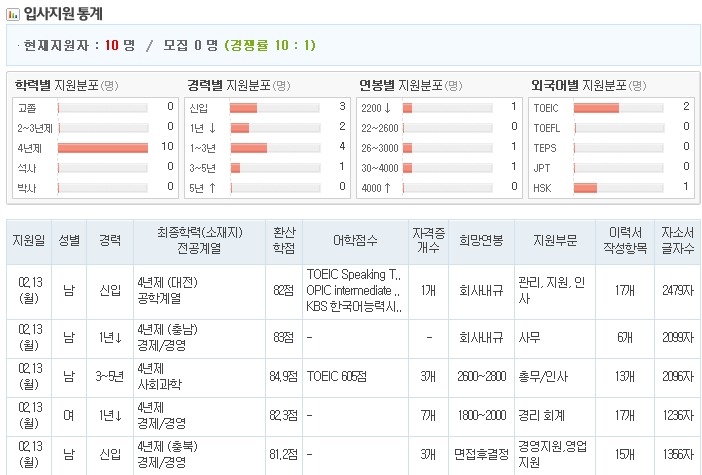Click the 여 gender cell
Image resolution: width=702 pixels, height=475 pixels.
point(69,416)
